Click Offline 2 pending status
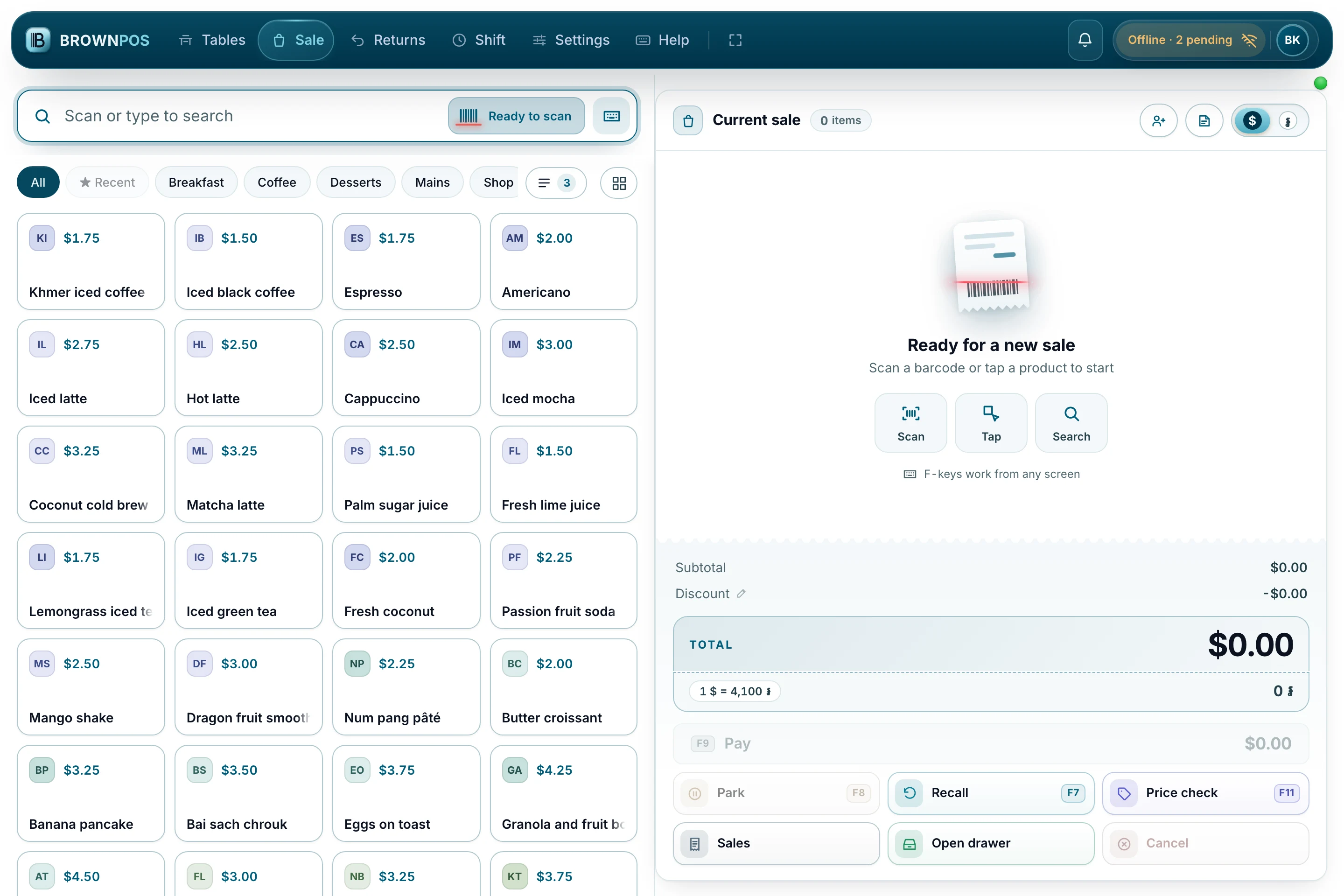Image resolution: width=1344 pixels, height=896 pixels. tap(1191, 40)
